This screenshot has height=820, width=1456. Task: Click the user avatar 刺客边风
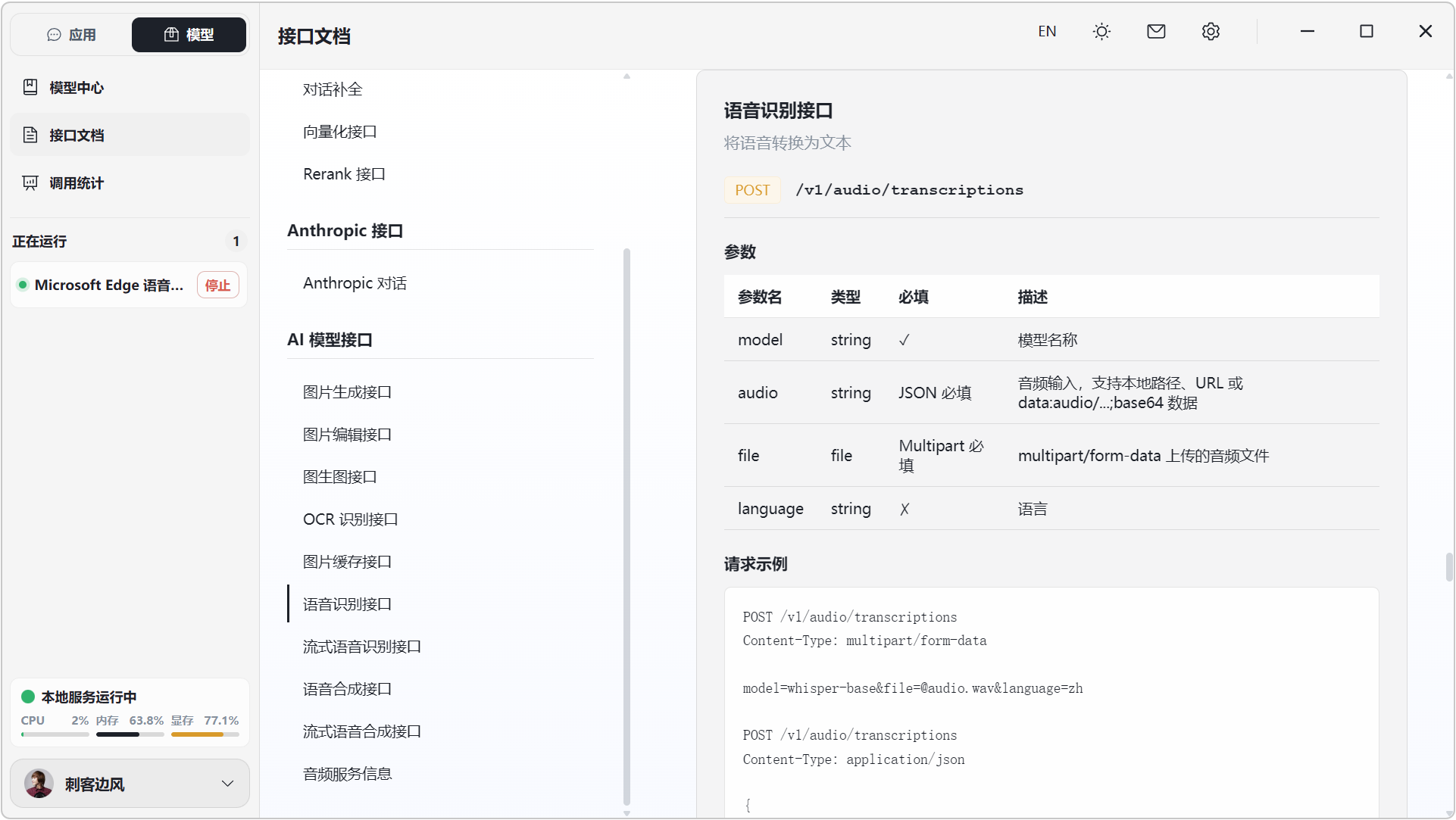(x=39, y=784)
